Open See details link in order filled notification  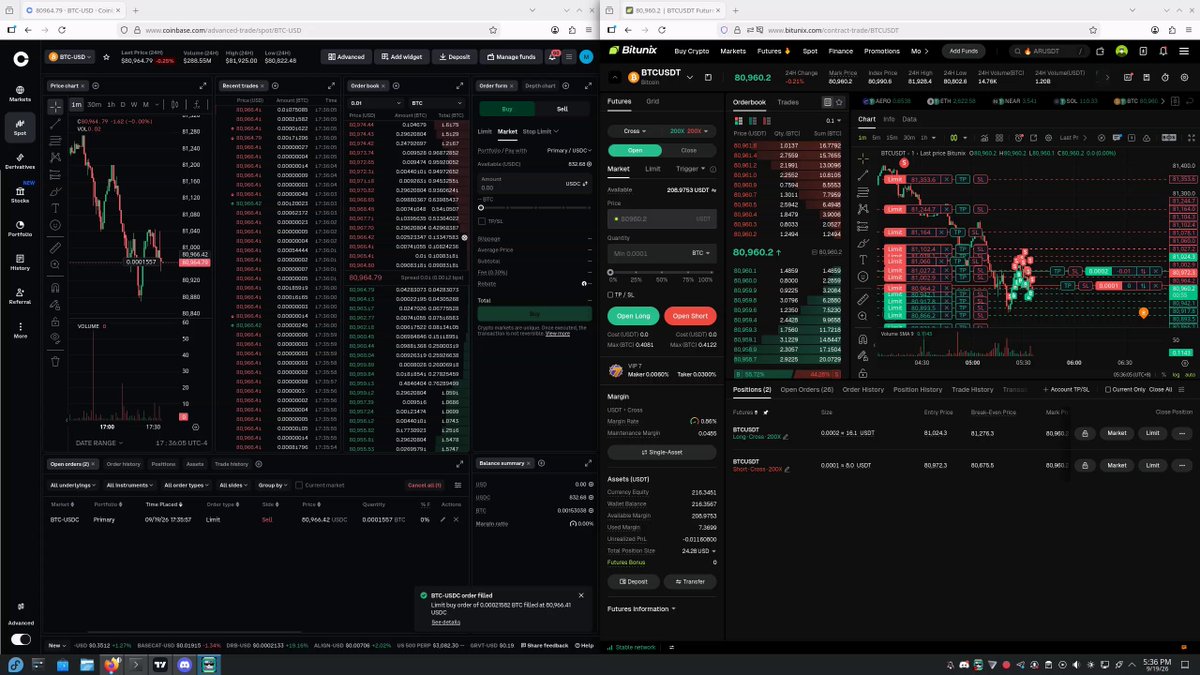446,622
